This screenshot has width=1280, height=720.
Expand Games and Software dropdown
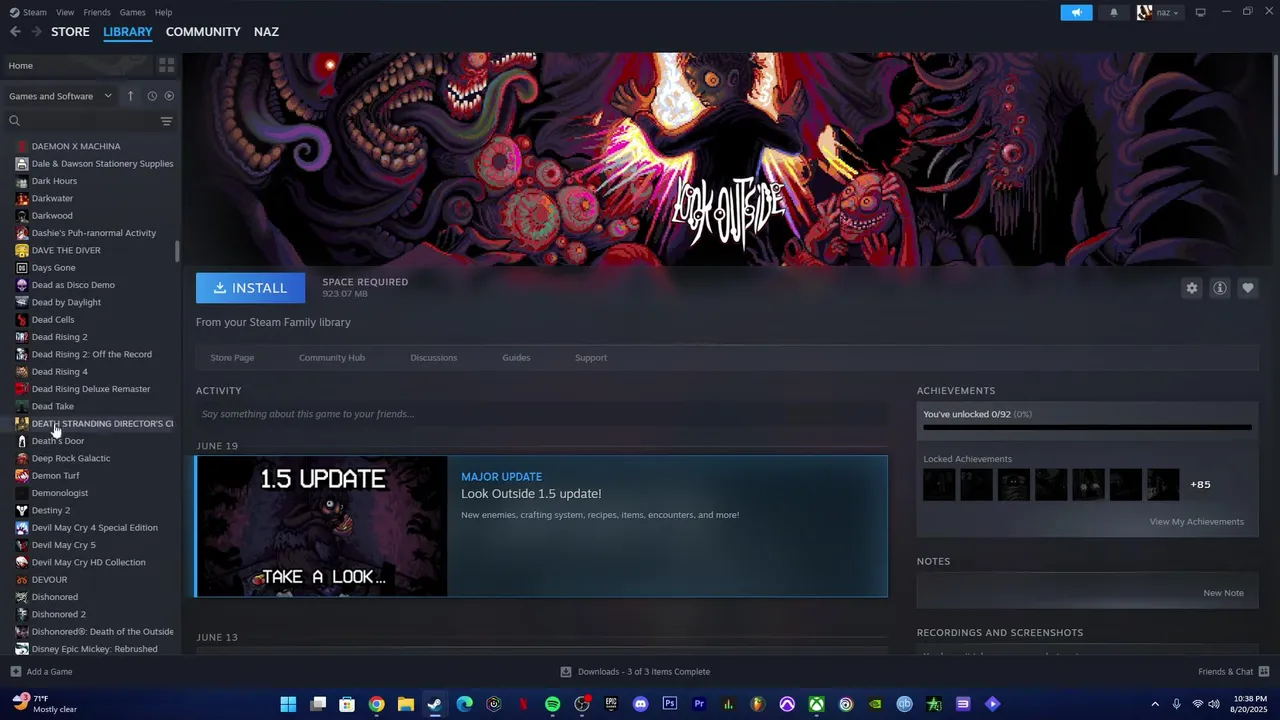[x=61, y=96]
